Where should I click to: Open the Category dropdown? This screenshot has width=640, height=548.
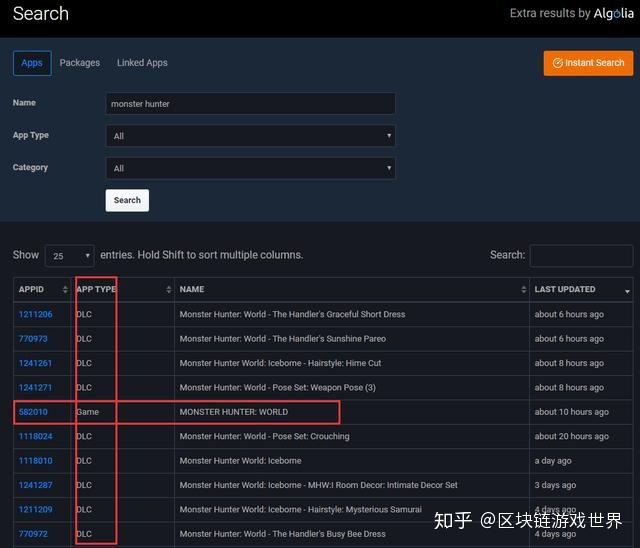tap(250, 168)
